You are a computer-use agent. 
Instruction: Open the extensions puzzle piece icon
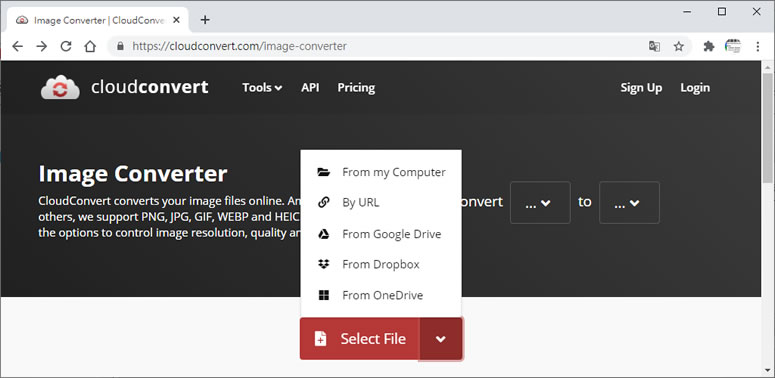click(x=709, y=46)
